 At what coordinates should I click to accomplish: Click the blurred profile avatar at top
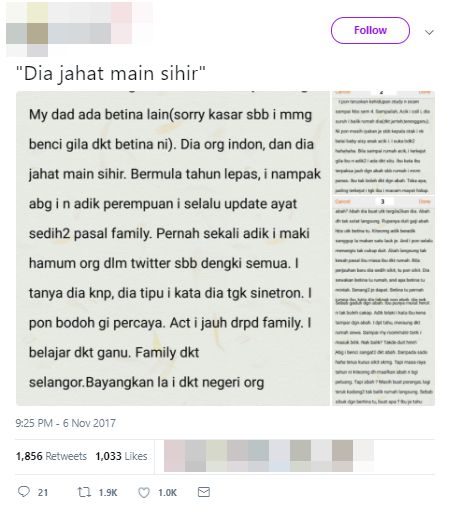[x=27, y=29]
